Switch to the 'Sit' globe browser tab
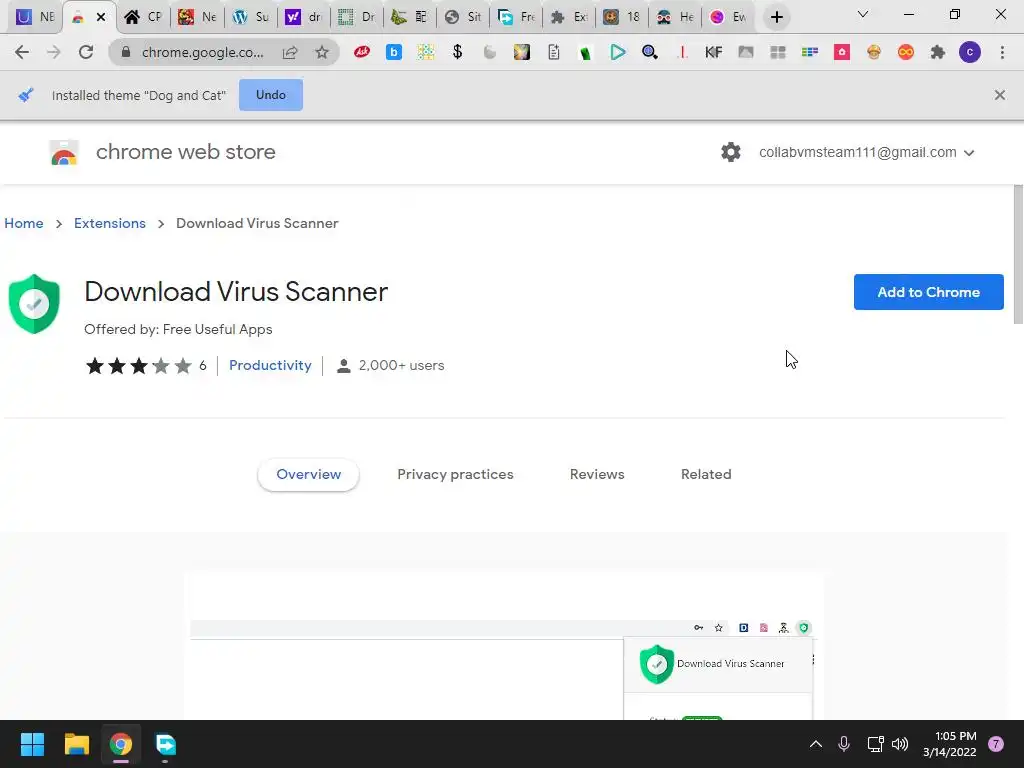The height and width of the screenshot is (768, 1024). 463,17
